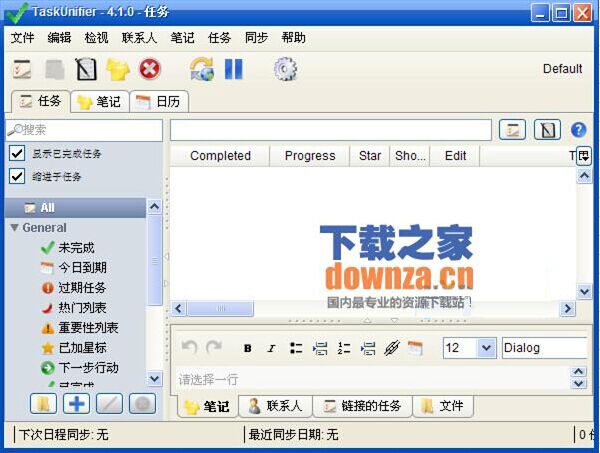Click the yellow shirt toolbar icon
Image resolution: width=600 pixels, height=453 pixels.
click(x=118, y=69)
